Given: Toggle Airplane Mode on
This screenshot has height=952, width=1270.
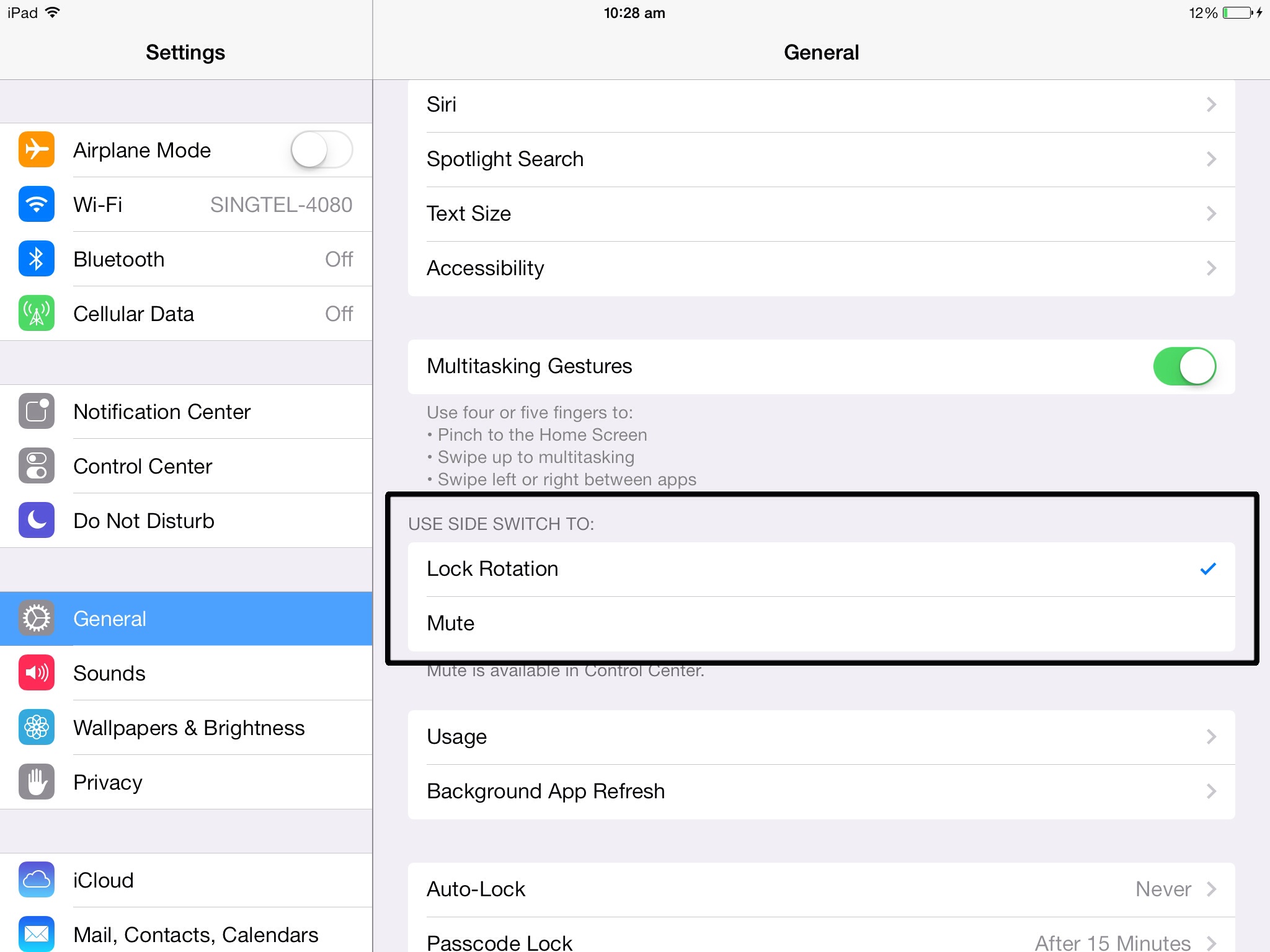Looking at the screenshot, I should (321, 149).
